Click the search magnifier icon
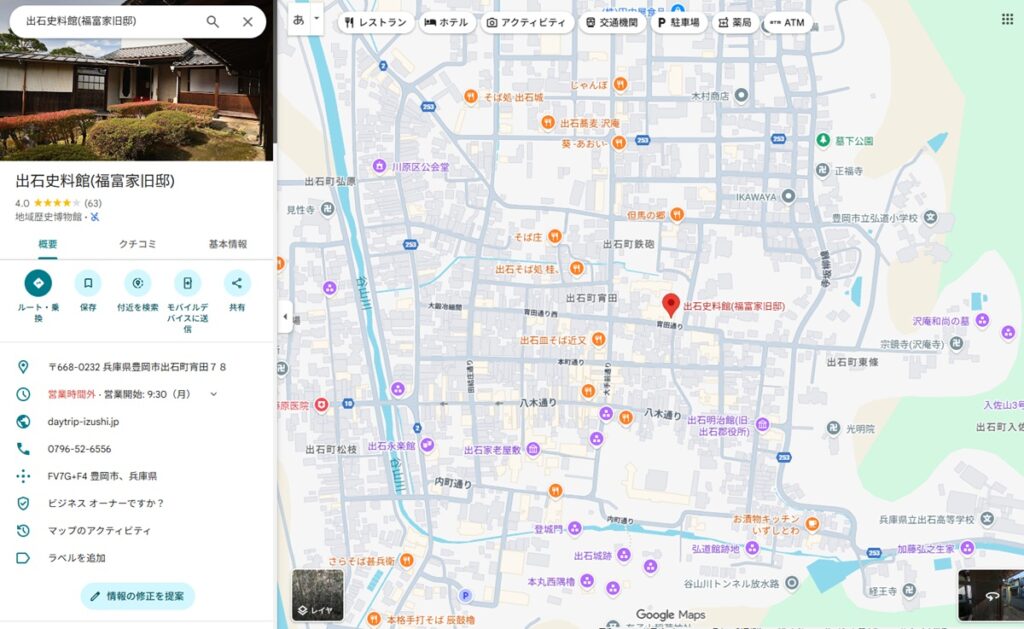1024x629 pixels. click(213, 21)
